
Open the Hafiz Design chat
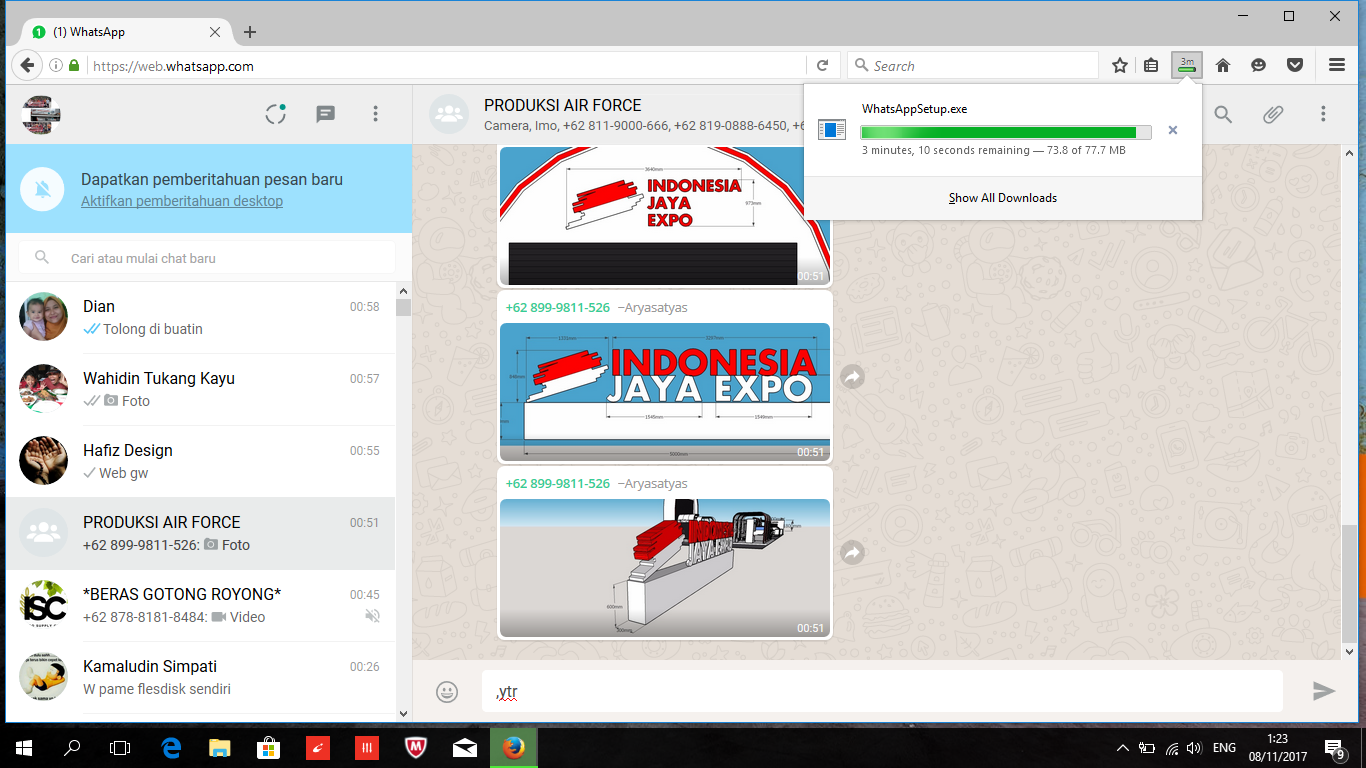click(x=201, y=462)
